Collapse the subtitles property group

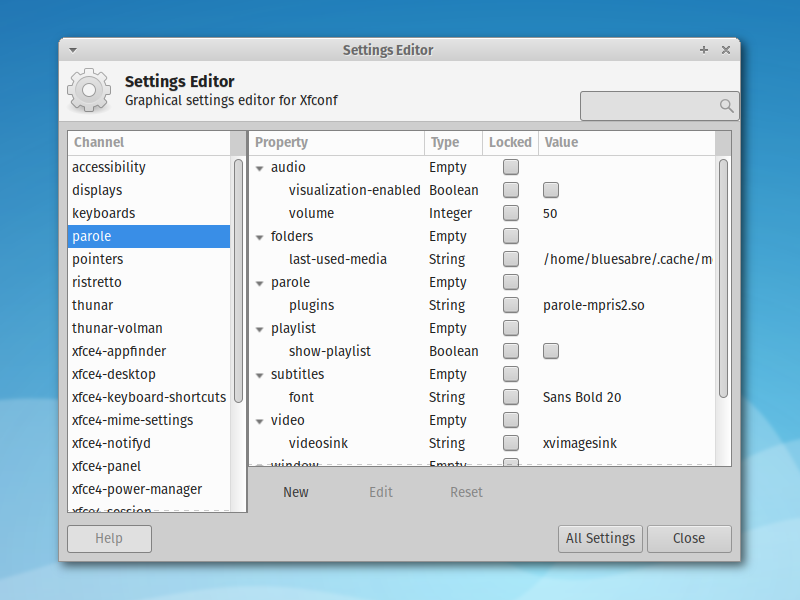coord(260,374)
